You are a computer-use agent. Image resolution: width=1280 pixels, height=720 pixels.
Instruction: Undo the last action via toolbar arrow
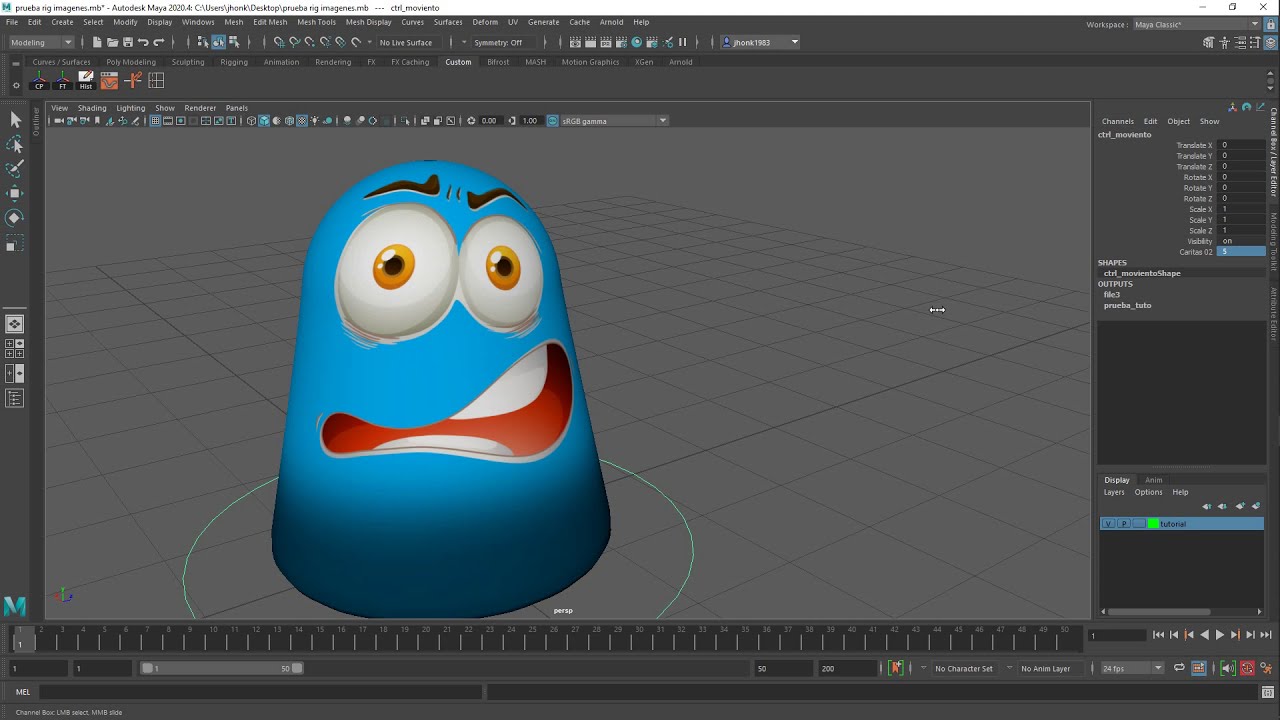pyautogui.click(x=143, y=42)
